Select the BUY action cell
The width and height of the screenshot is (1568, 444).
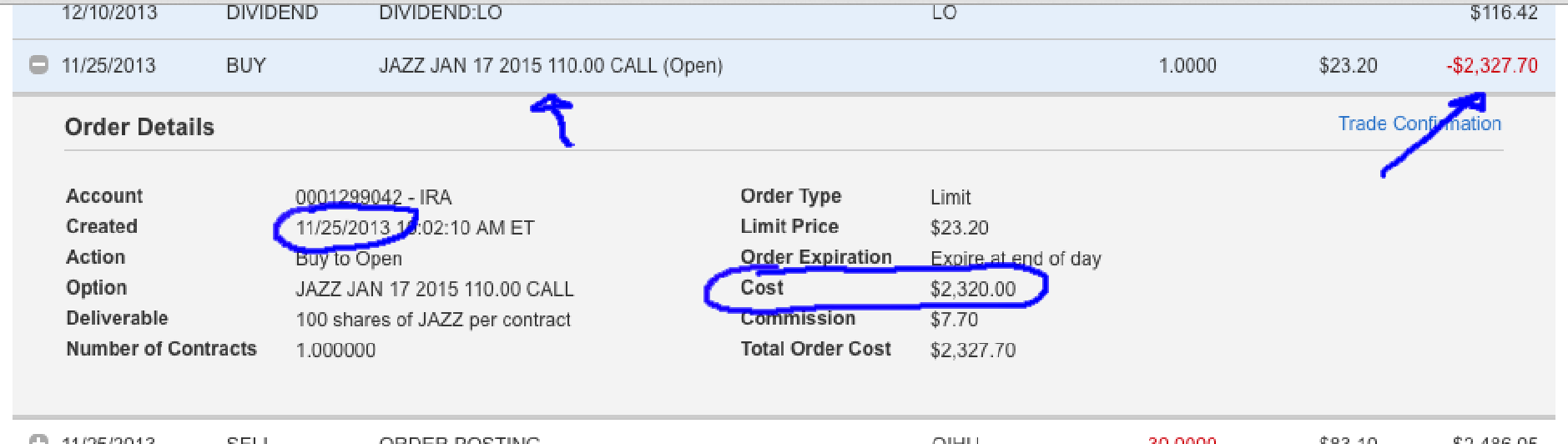[246, 66]
